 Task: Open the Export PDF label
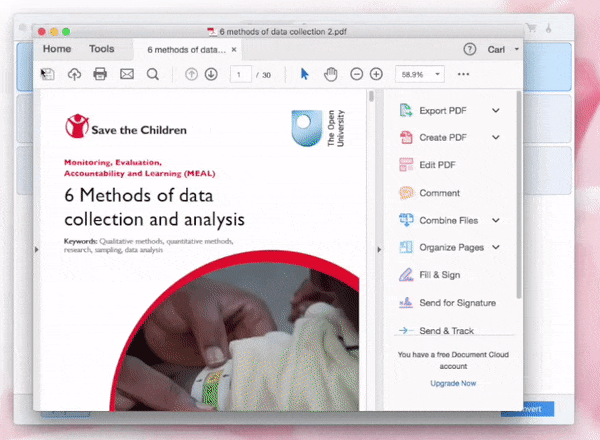point(443,111)
